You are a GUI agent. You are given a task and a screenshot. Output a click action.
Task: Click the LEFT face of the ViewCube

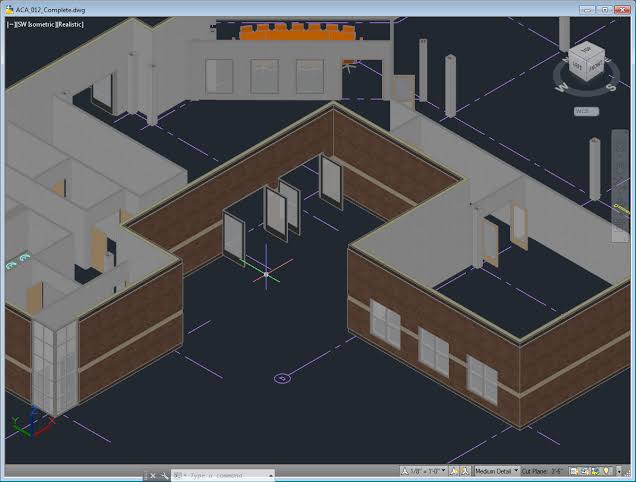pyautogui.click(x=576, y=65)
